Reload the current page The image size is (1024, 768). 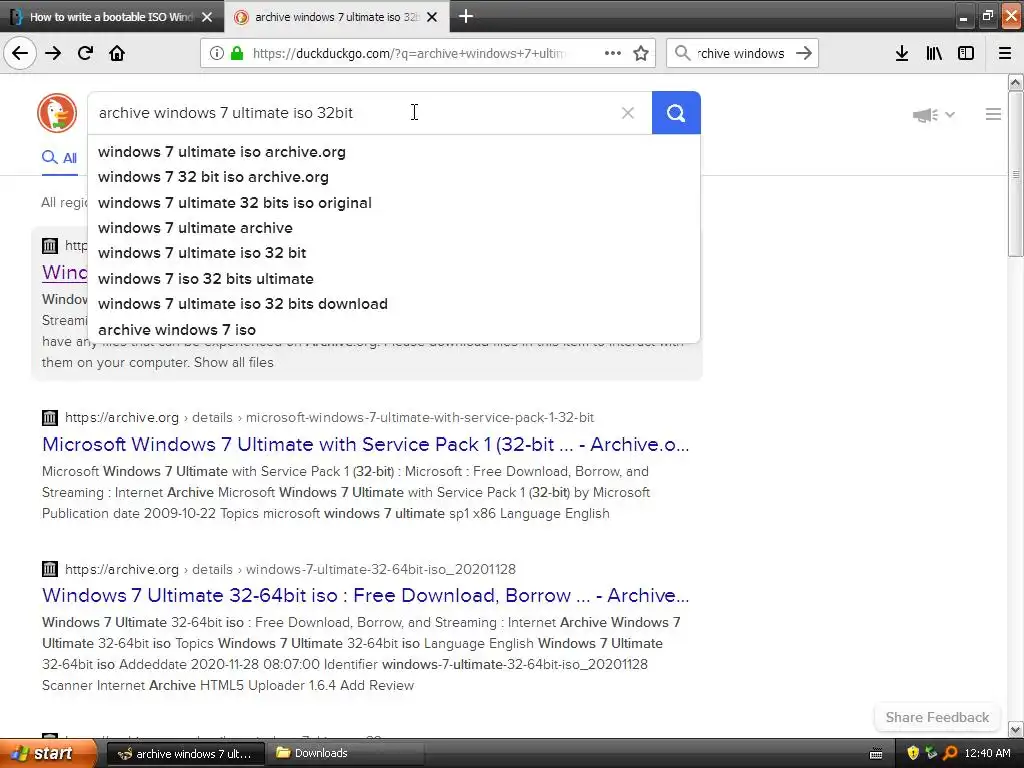click(x=85, y=53)
